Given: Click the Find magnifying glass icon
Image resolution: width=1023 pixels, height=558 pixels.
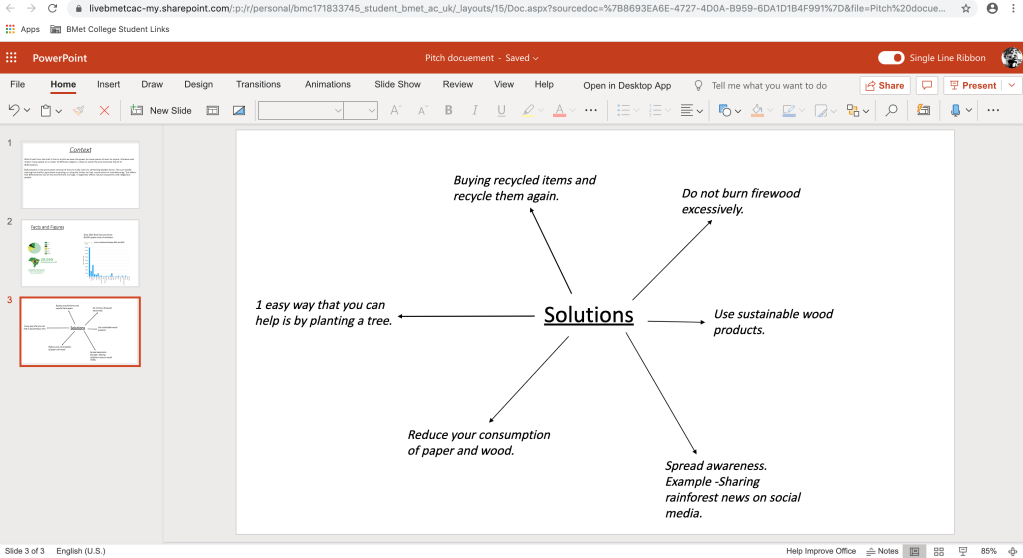Looking at the screenshot, I should (x=891, y=110).
